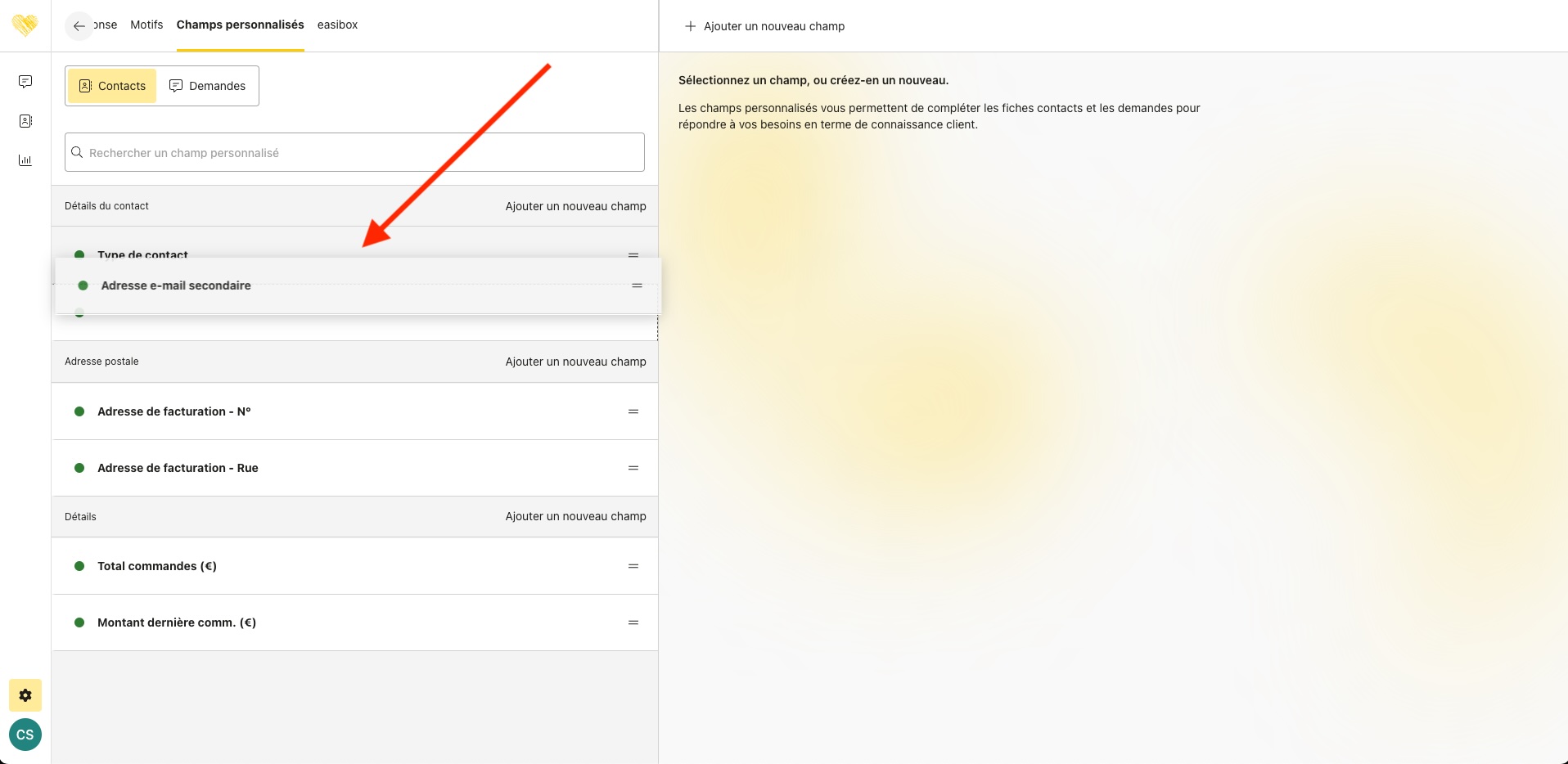Grab drag handle for Adresse de facturation - Rue
Screen dimensions: 1568x764
(633, 468)
